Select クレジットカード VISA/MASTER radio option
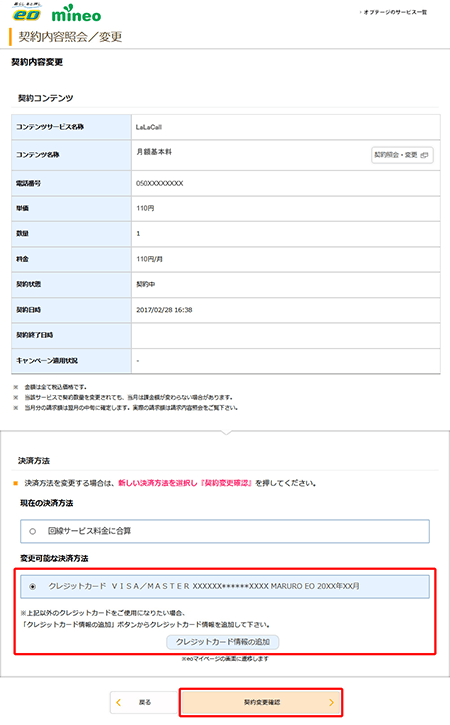Viewport: 450px width, 725px height. click(x=32, y=586)
